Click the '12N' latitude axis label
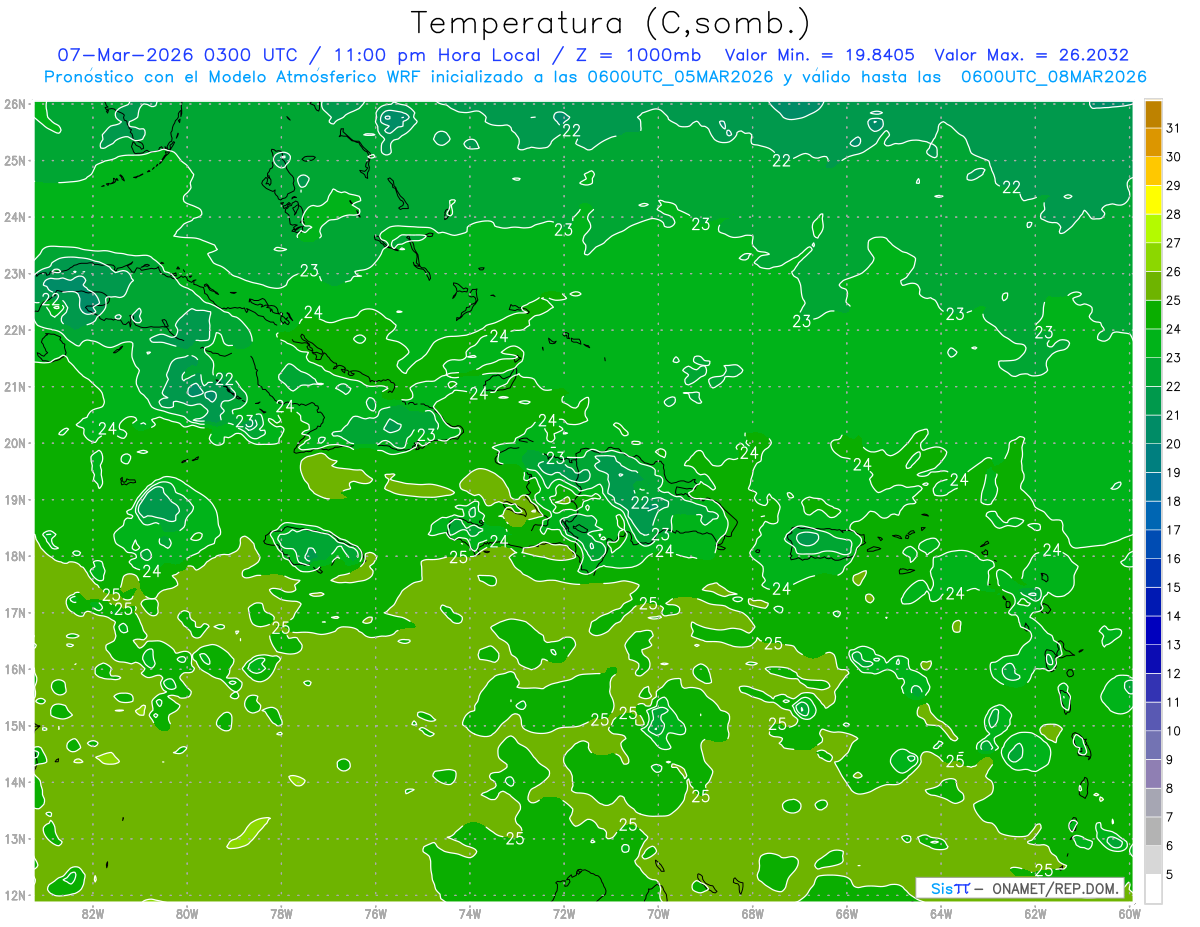Screen dimensions: 1200x927 pyautogui.click(x=15, y=895)
